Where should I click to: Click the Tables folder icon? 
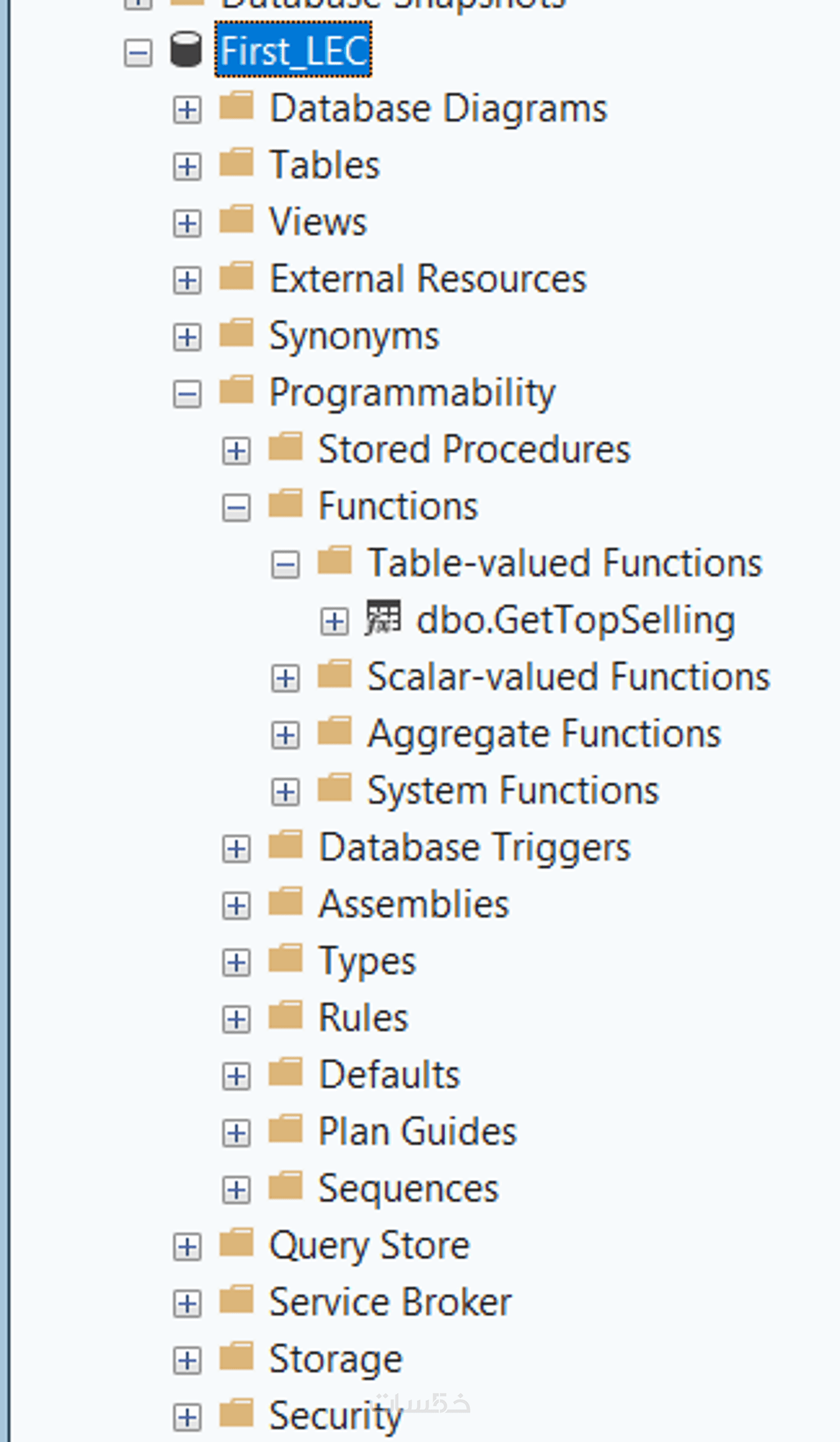[x=236, y=165]
